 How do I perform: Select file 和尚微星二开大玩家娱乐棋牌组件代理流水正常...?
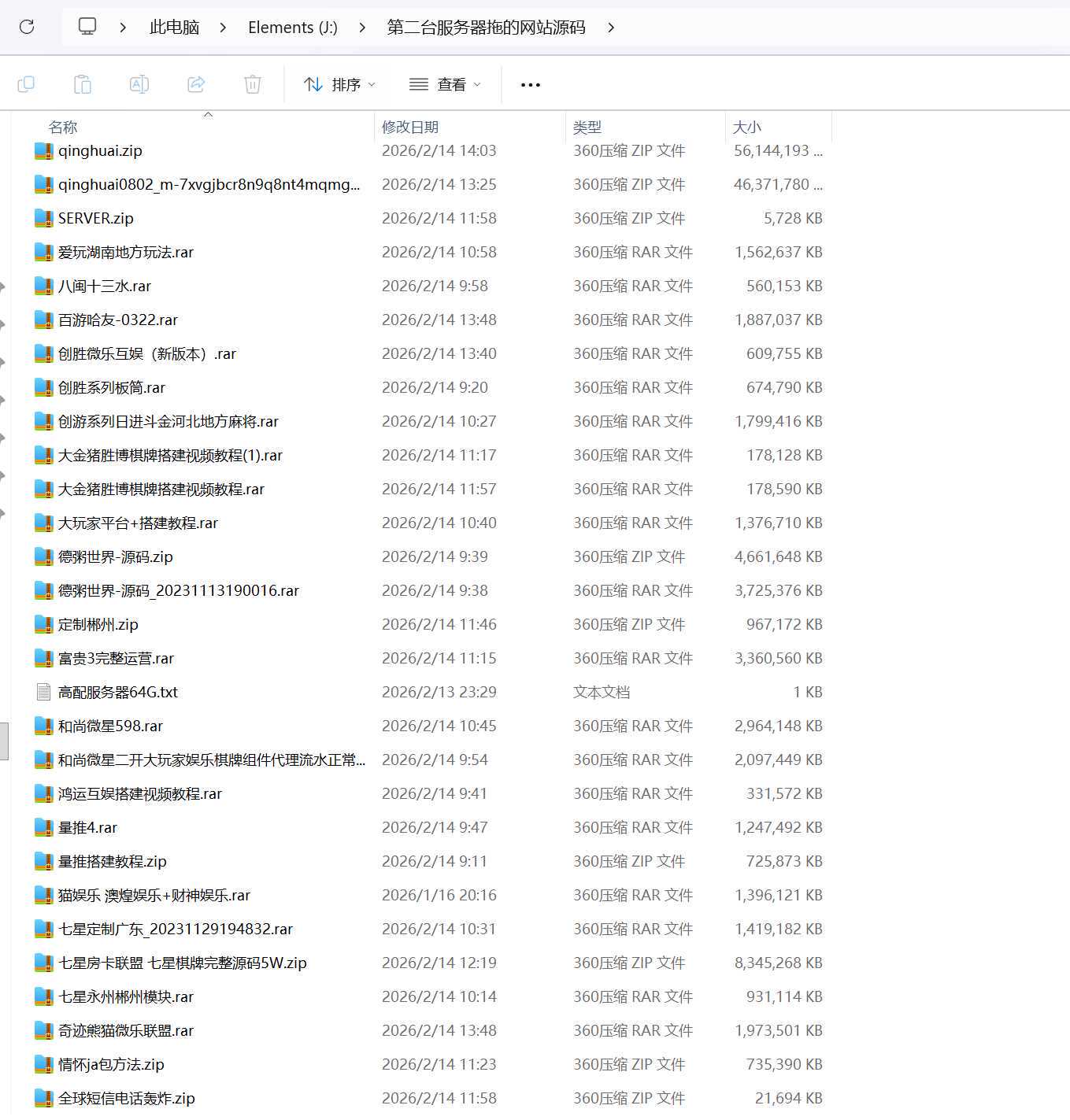(x=212, y=760)
